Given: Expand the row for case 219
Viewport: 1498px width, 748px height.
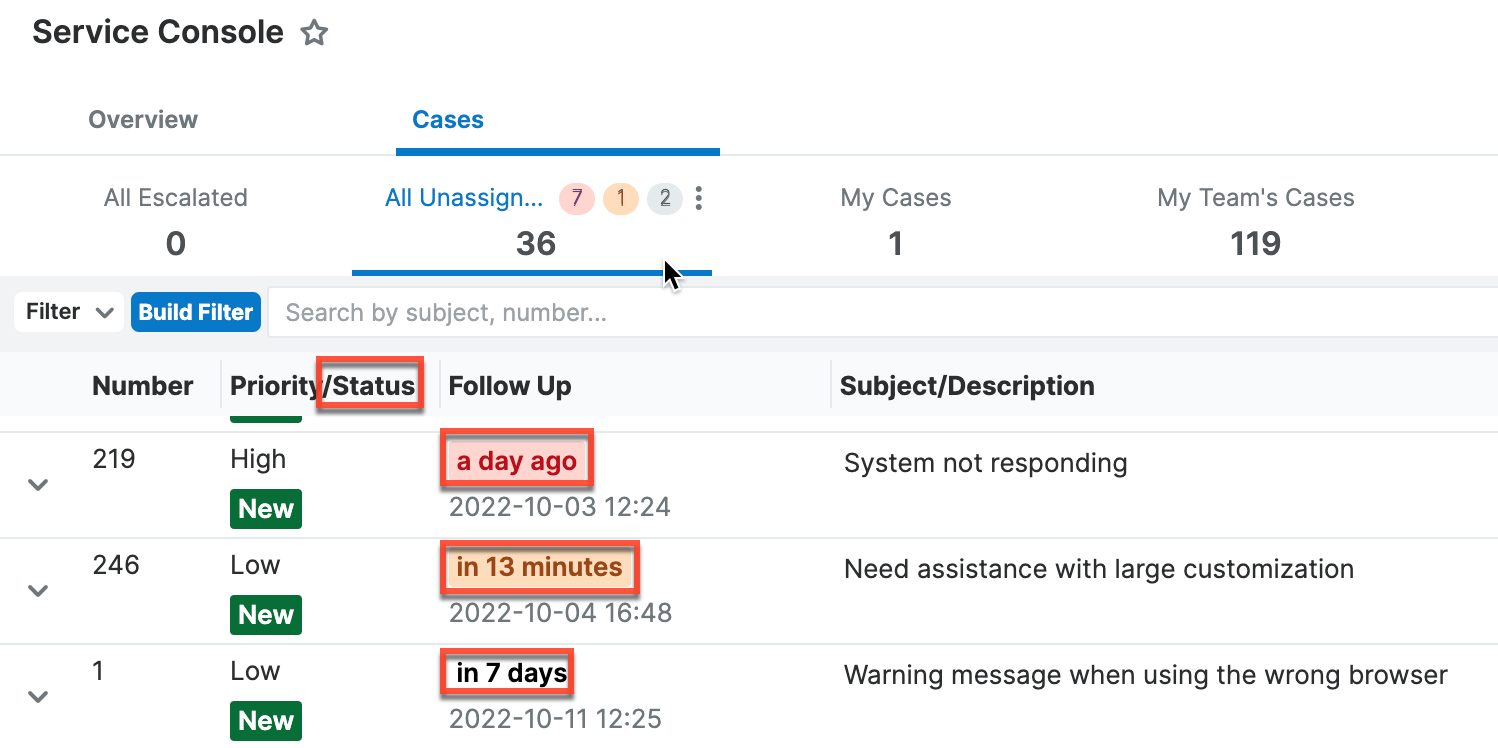Looking at the screenshot, I should pyautogui.click(x=38, y=485).
